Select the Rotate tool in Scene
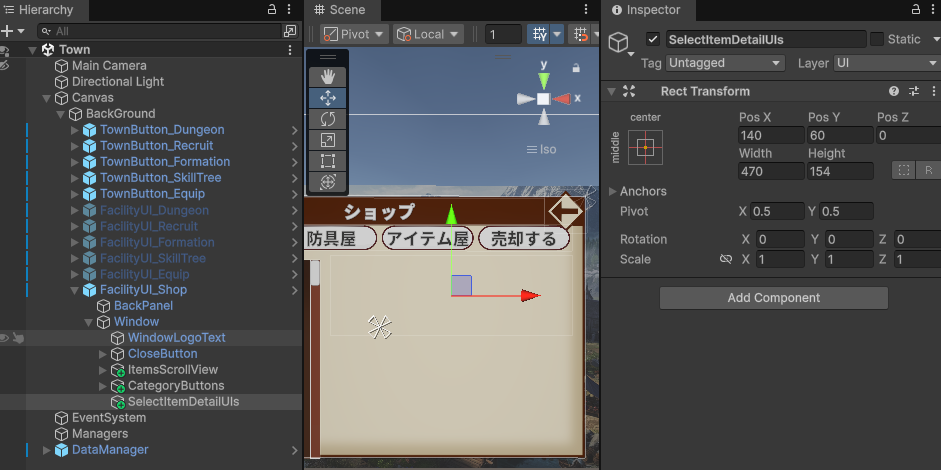The image size is (941, 470). [x=327, y=119]
